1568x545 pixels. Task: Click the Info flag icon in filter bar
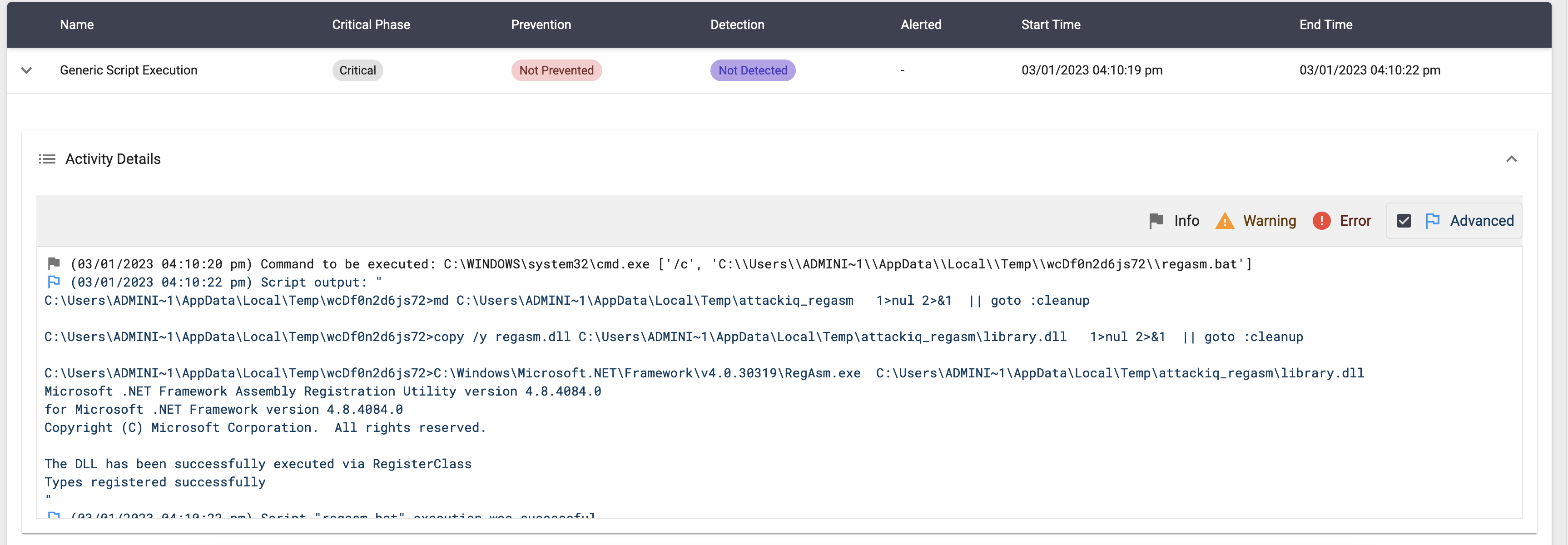click(x=1156, y=220)
